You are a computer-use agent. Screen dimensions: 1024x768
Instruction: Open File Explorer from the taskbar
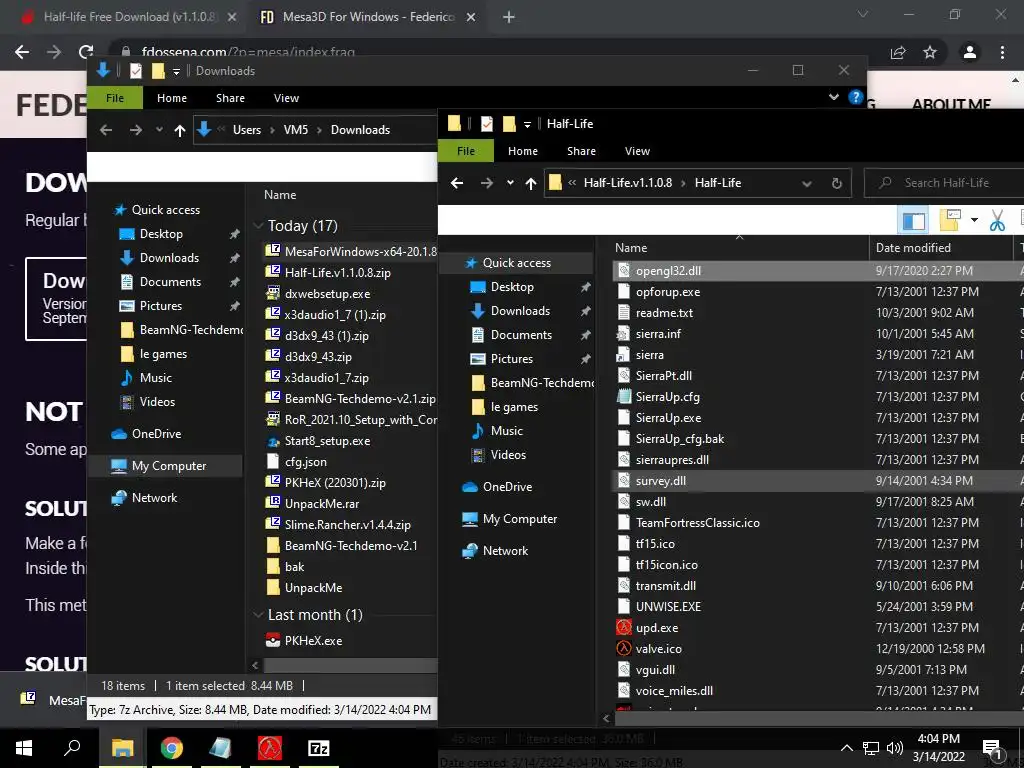[x=122, y=748]
